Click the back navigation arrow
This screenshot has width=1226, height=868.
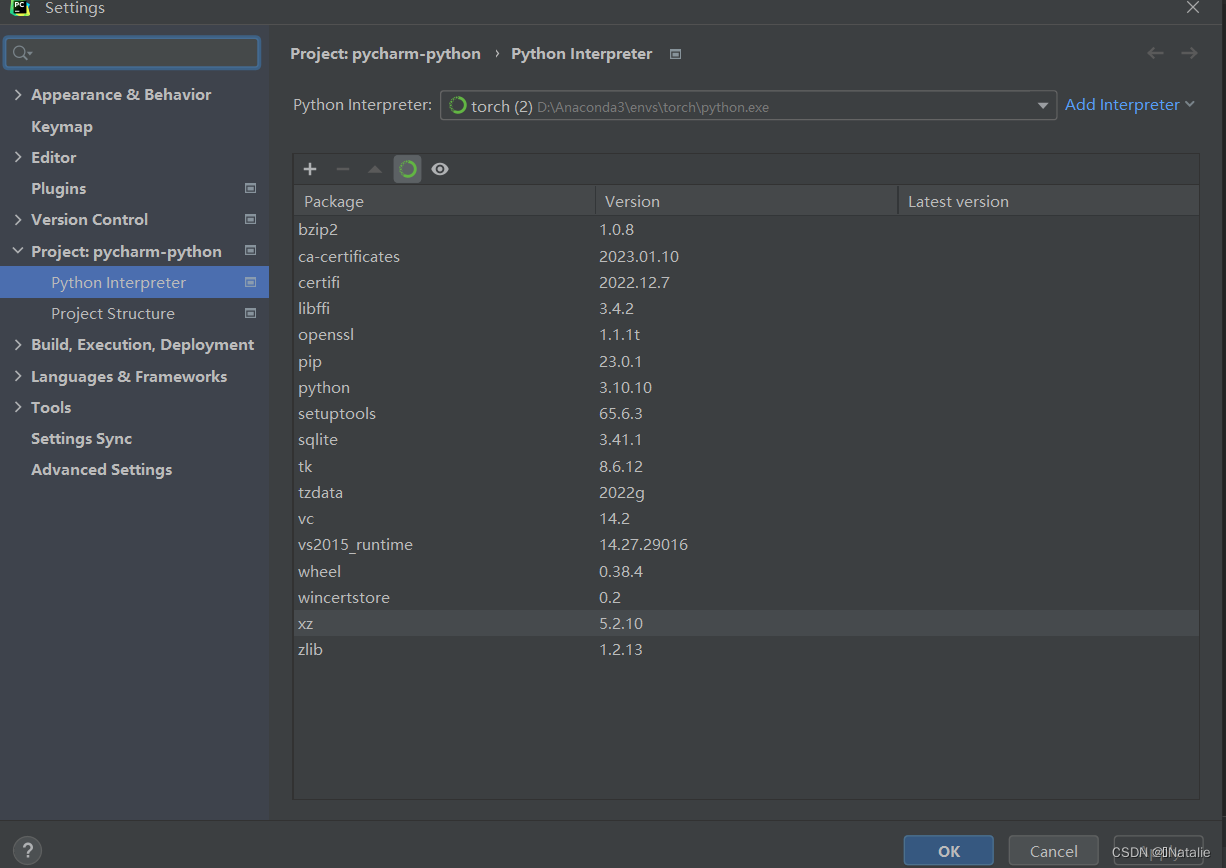pyautogui.click(x=1155, y=53)
